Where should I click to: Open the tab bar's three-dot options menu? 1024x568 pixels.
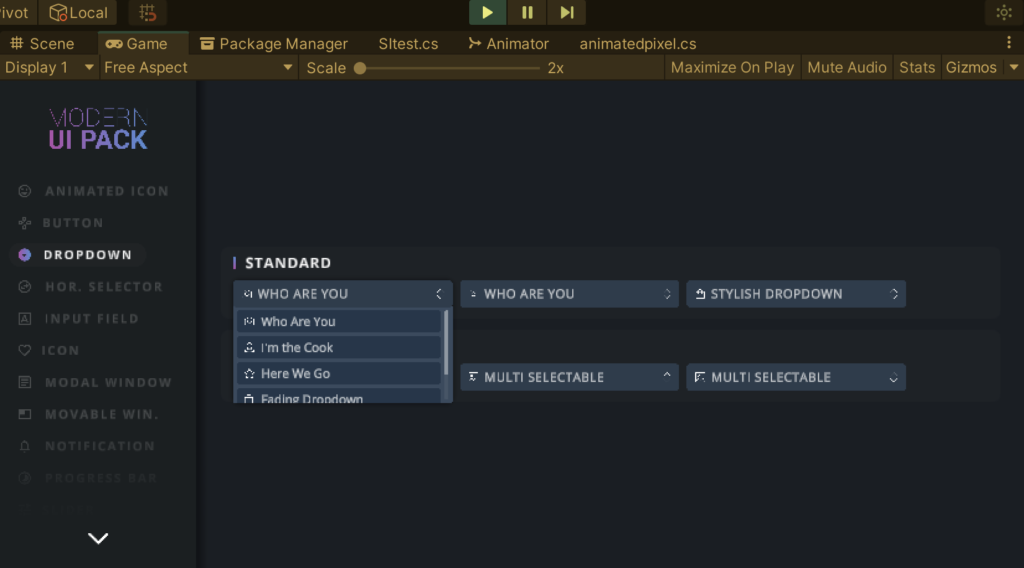click(1009, 43)
